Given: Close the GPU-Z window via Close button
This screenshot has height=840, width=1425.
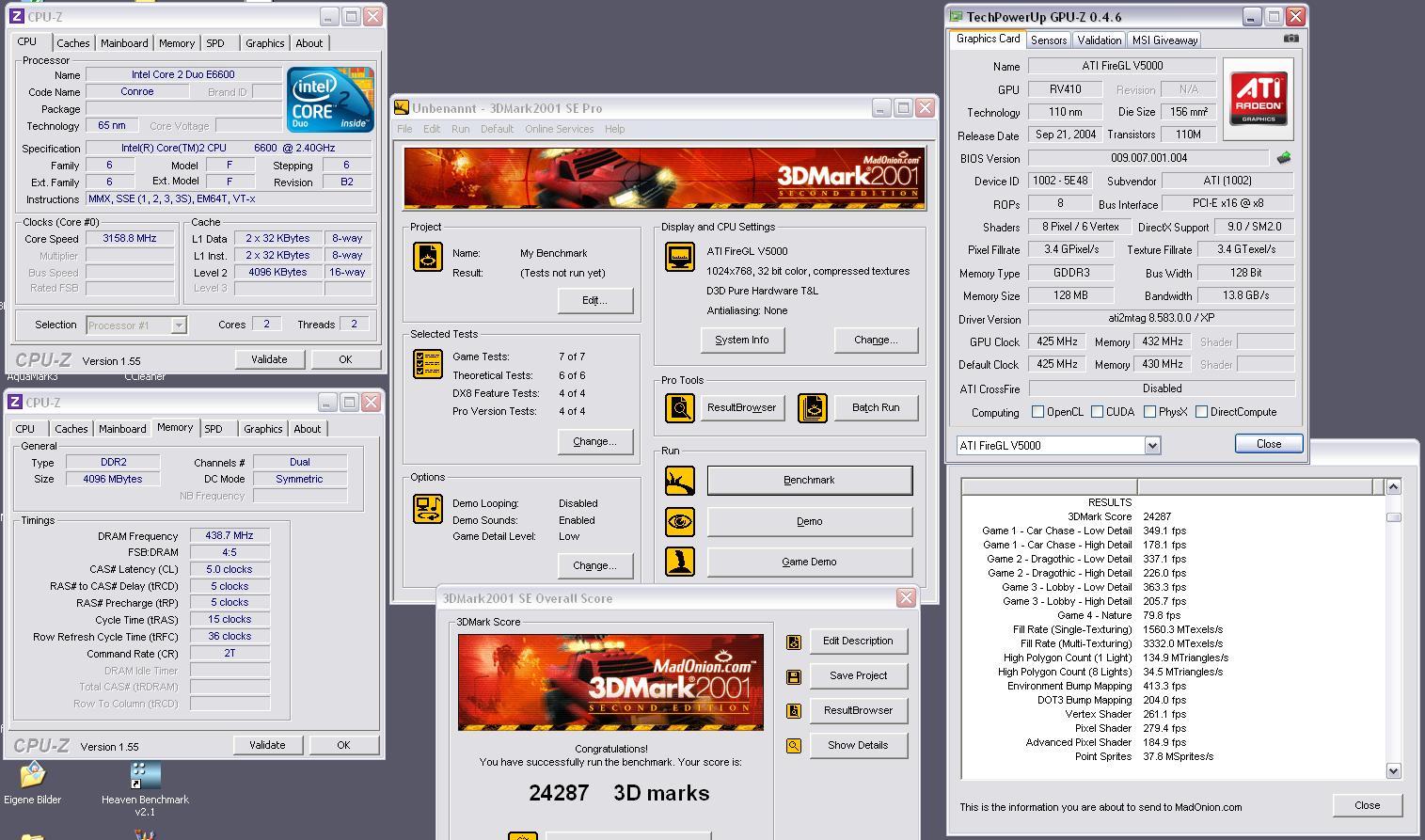Looking at the screenshot, I should pos(1268,444).
